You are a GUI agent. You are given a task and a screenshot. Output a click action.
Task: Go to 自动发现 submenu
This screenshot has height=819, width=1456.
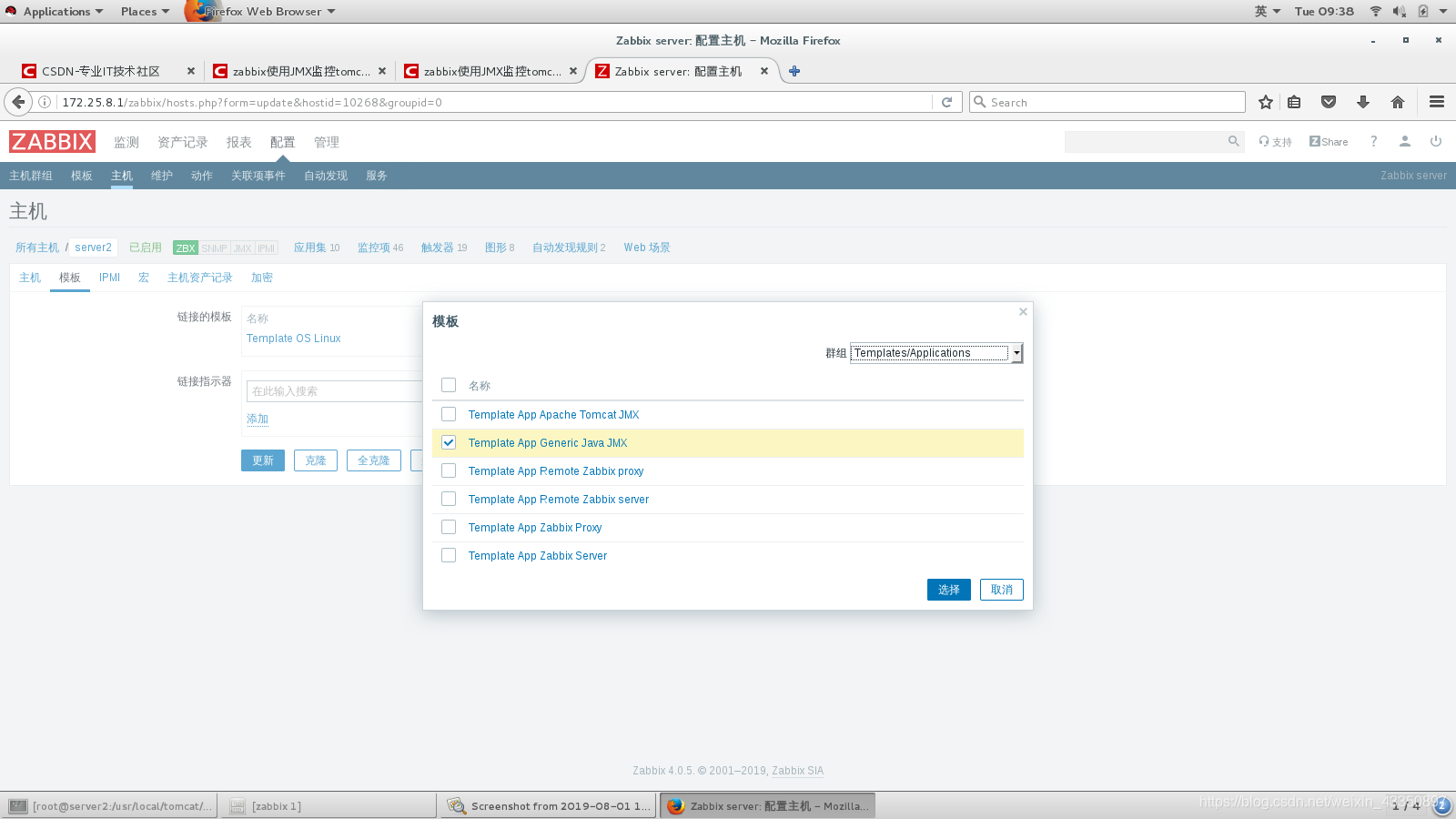coord(326,176)
